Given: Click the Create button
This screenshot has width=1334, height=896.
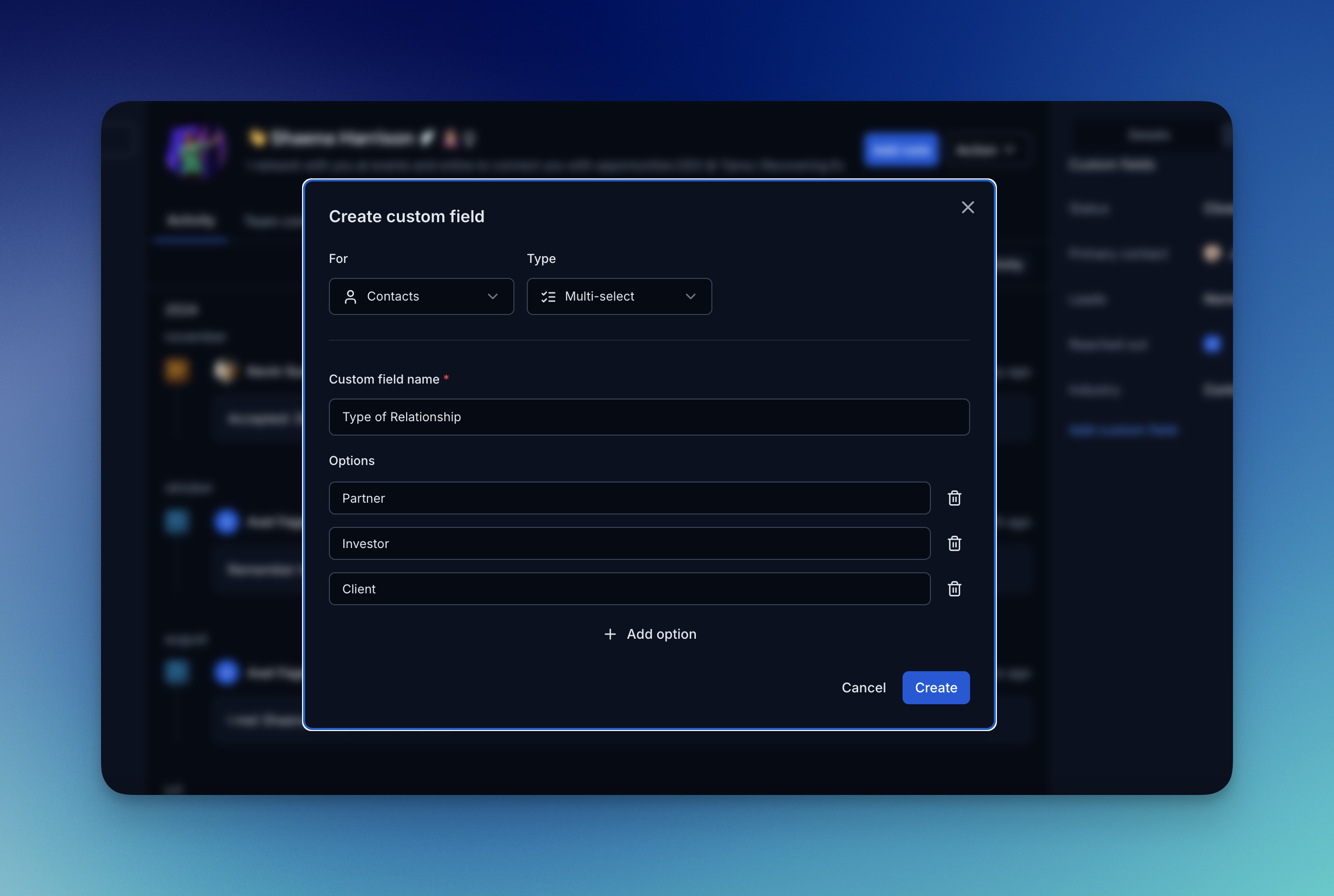Looking at the screenshot, I should pos(935,687).
